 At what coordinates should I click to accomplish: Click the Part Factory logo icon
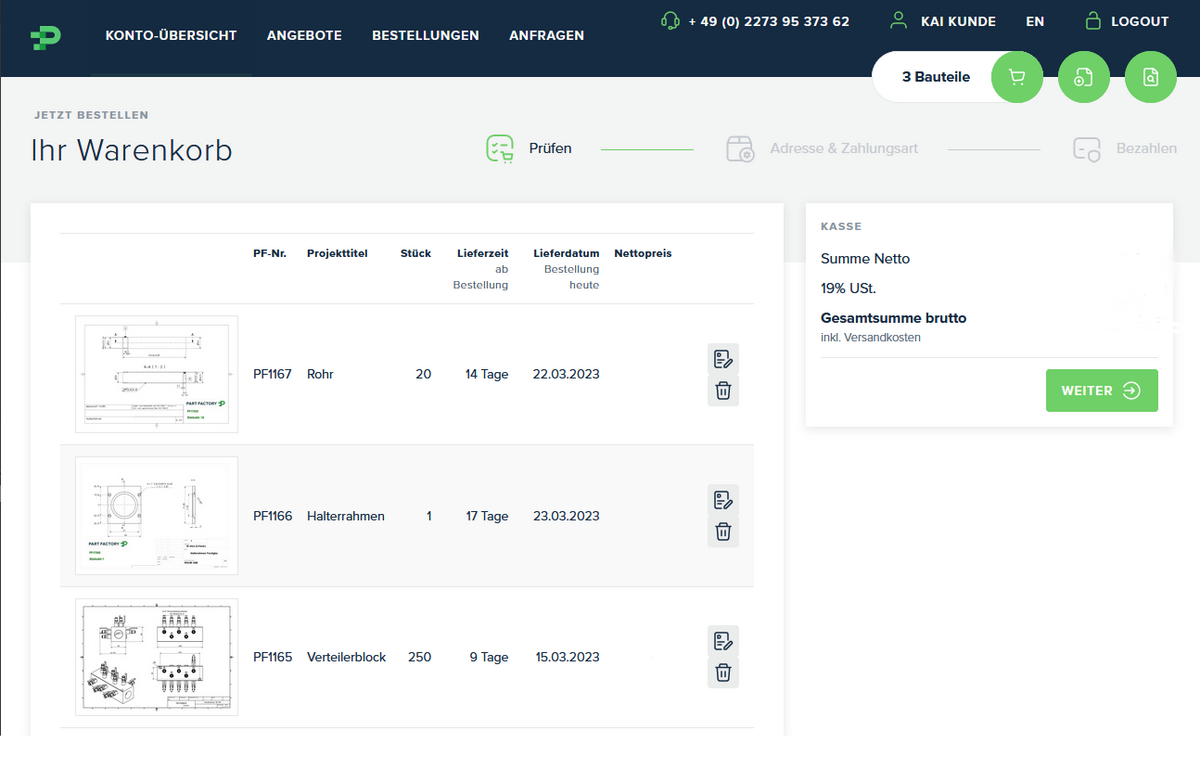click(46, 37)
